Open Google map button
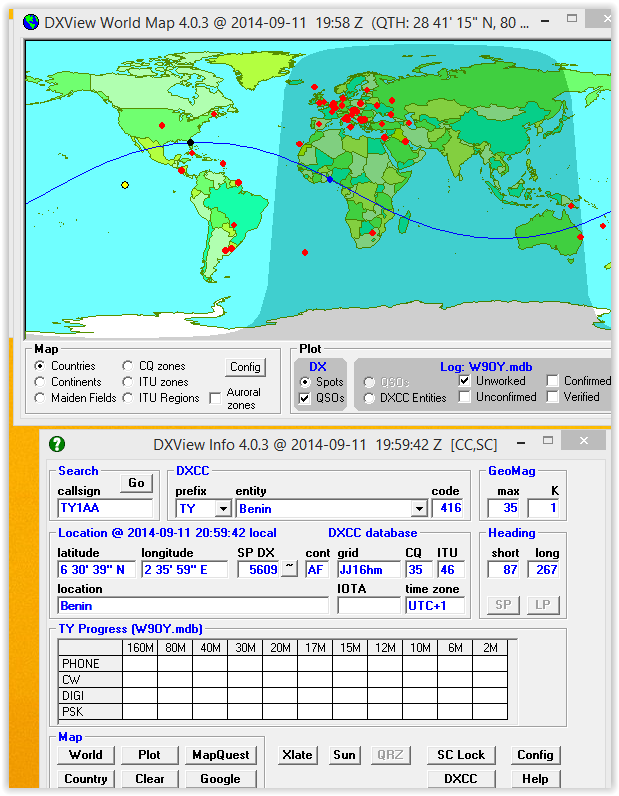This screenshot has width=619, height=796. pyautogui.click(x=221, y=779)
